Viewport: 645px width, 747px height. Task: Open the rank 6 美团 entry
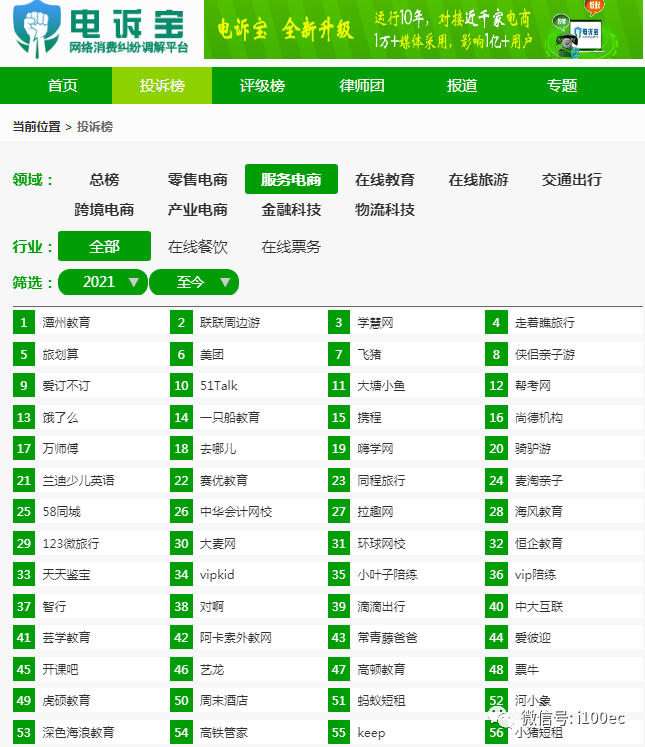click(211, 354)
